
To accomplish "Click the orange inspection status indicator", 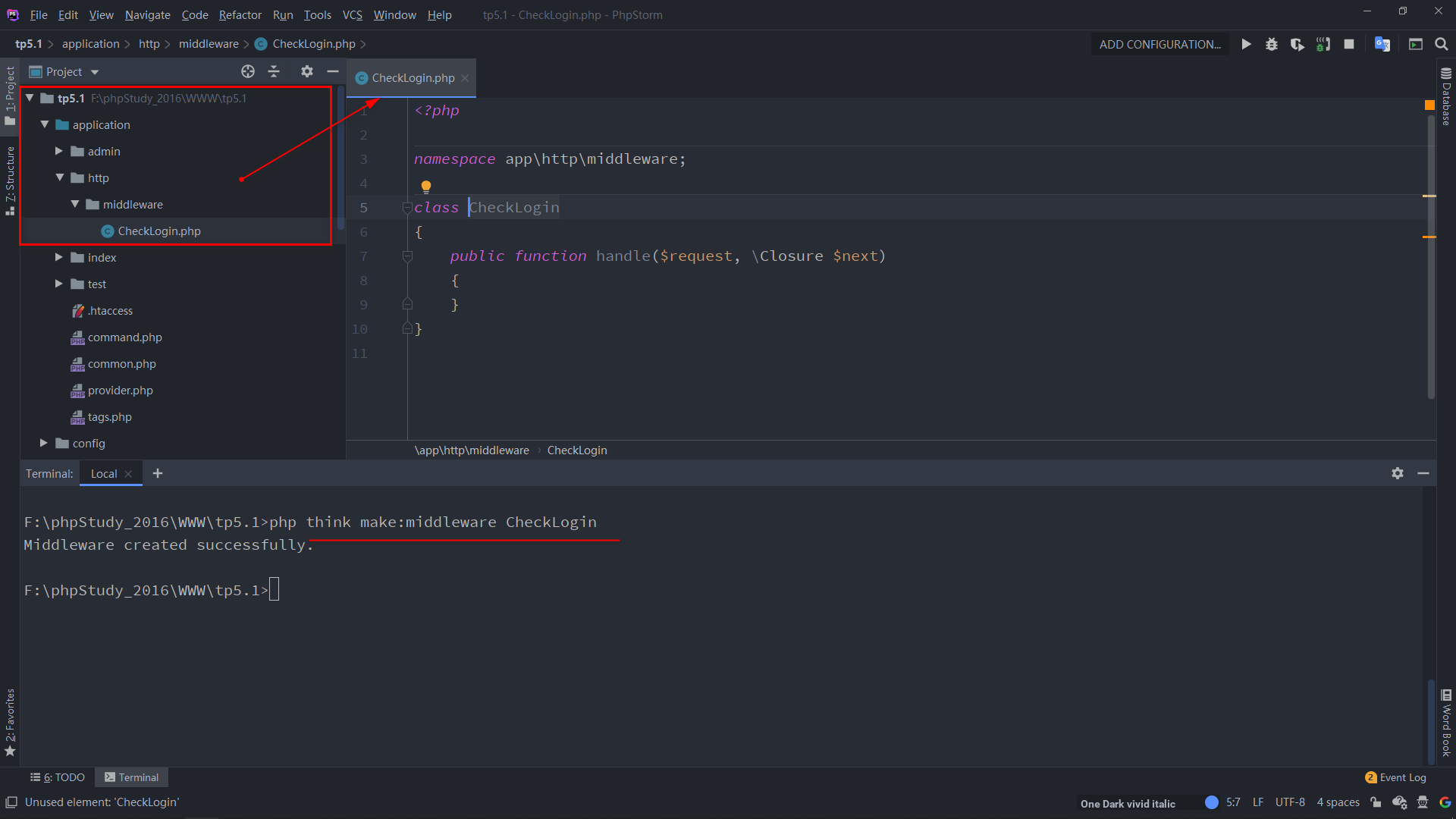I will 1429,105.
